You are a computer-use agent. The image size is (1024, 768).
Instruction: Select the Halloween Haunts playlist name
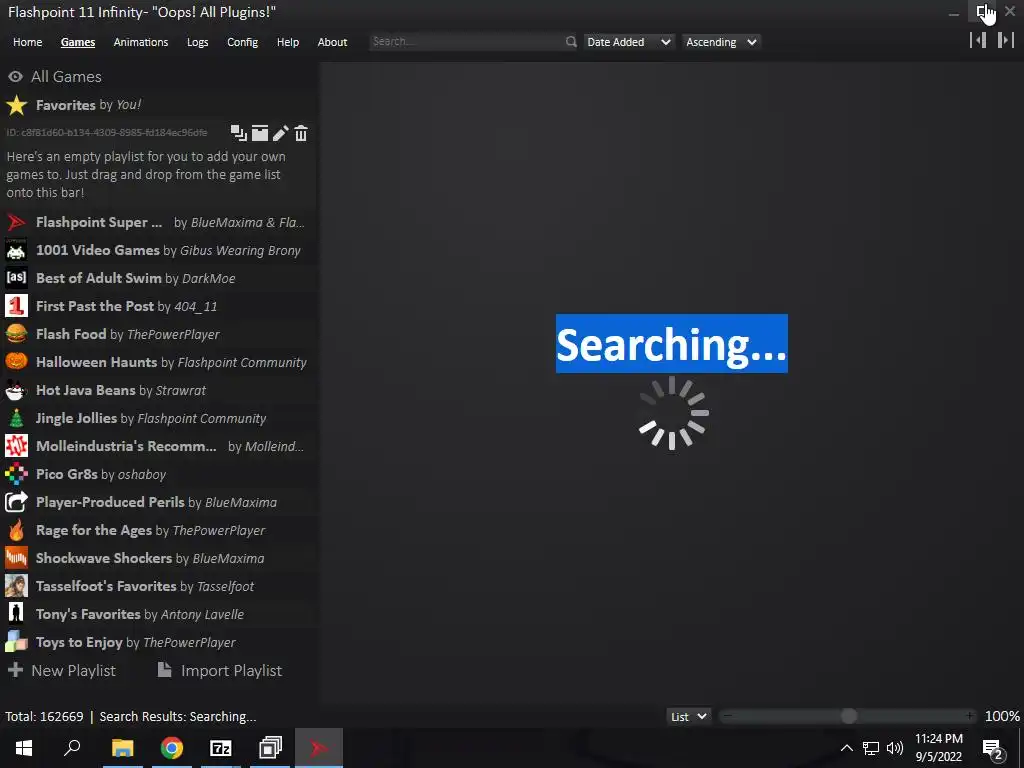[97, 362]
